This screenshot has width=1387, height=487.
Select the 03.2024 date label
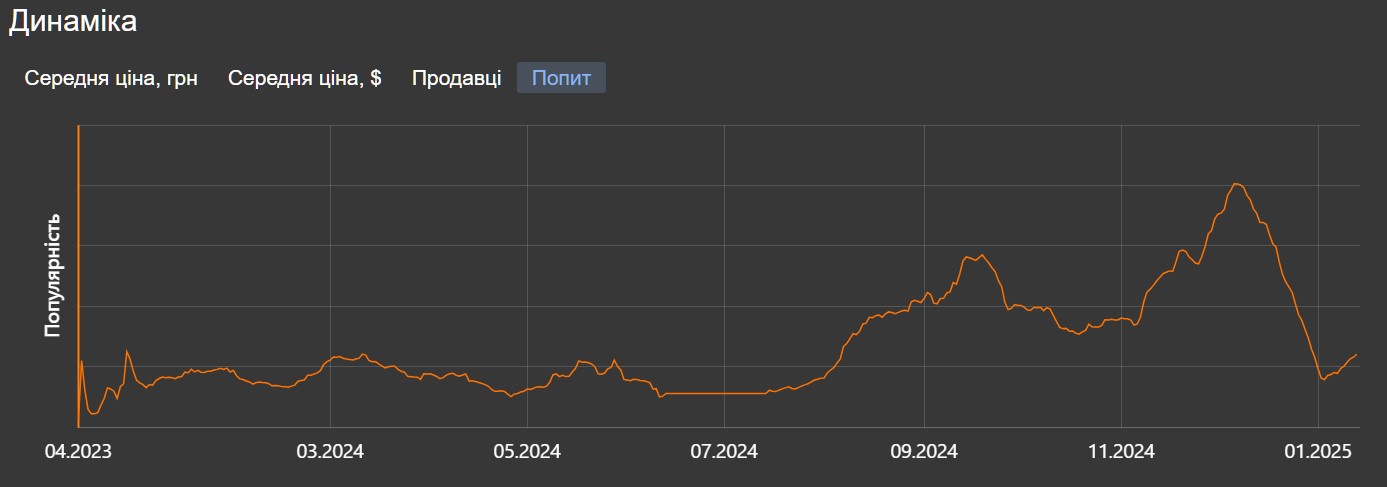point(330,452)
